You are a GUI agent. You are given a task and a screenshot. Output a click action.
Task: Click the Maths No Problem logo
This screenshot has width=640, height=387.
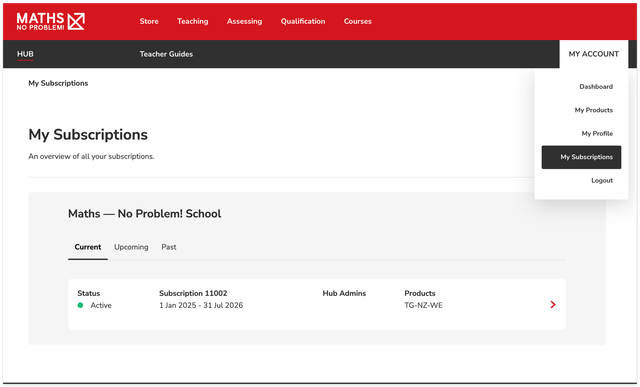51,21
